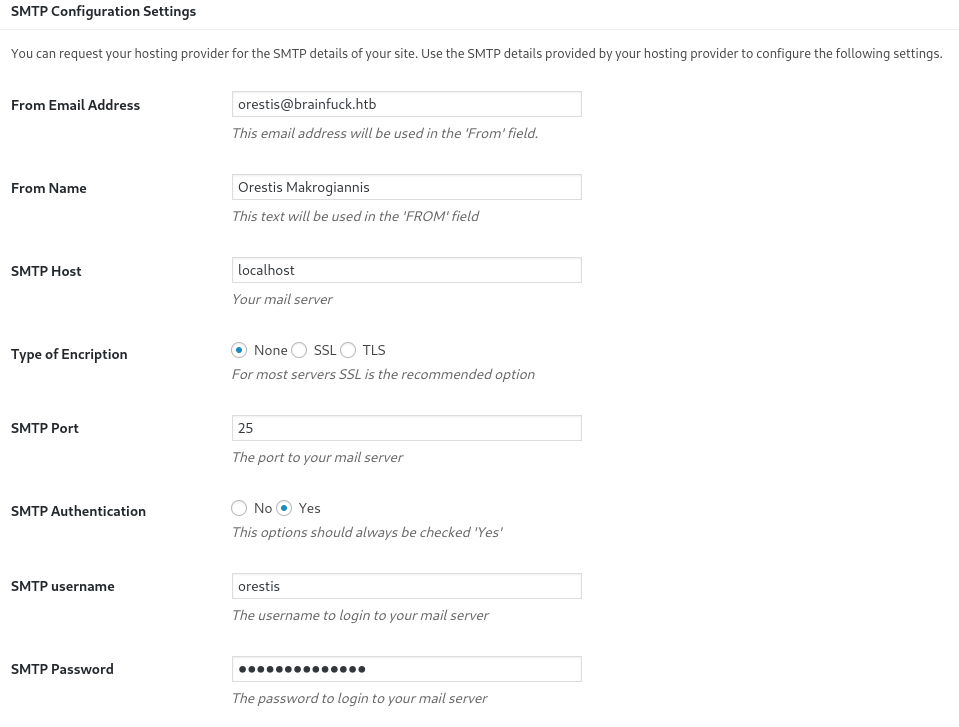Focus the SMTP username input with orestis
The image size is (959, 727).
click(407, 586)
